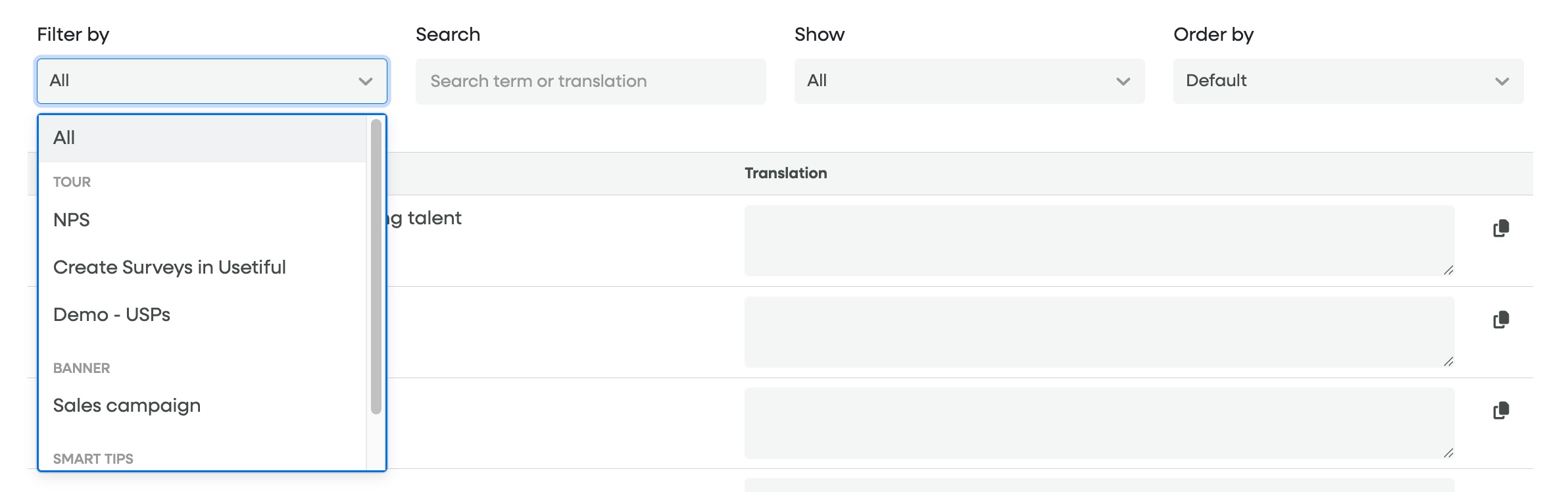Click copy icon beside first translation field
The width and height of the screenshot is (1568, 492).
click(x=1501, y=228)
